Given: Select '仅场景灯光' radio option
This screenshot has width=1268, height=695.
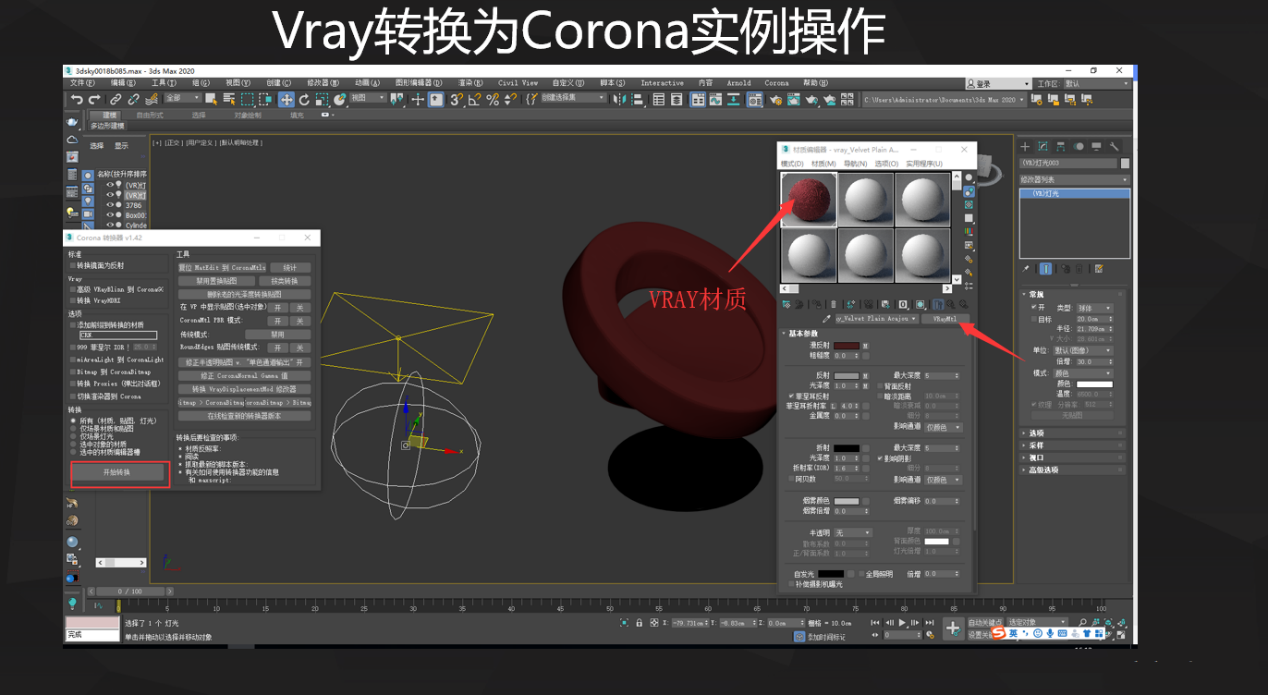Looking at the screenshot, I should point(72,436).
